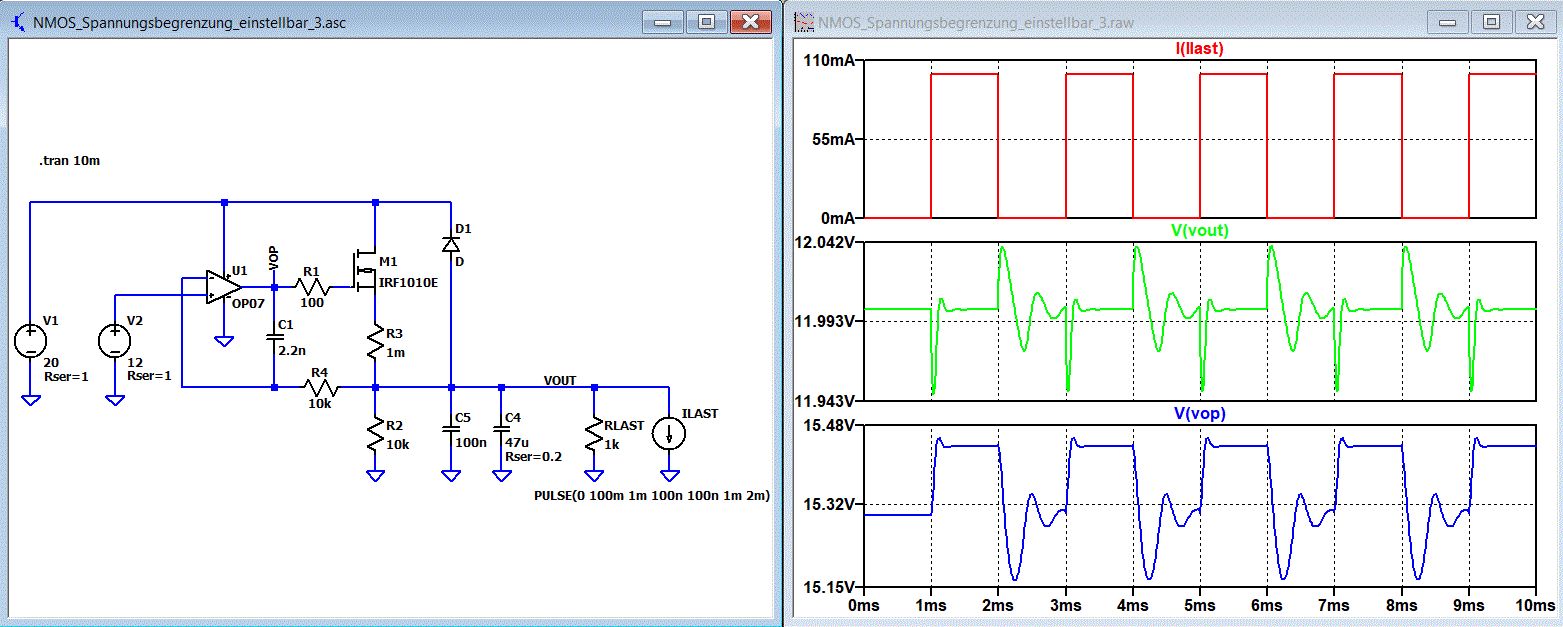Click the 15.48V axis label
Image resolution: width=1563 pixels, height=627 pixels.
click(x=830, y=426)
